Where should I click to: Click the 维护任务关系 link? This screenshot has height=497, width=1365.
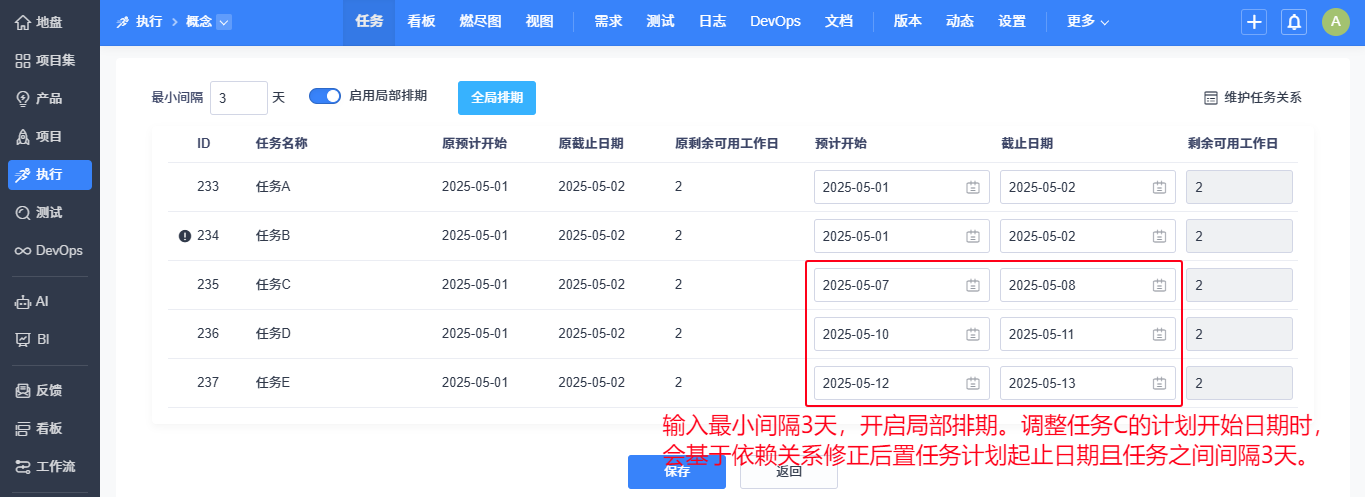(1252, 98)
